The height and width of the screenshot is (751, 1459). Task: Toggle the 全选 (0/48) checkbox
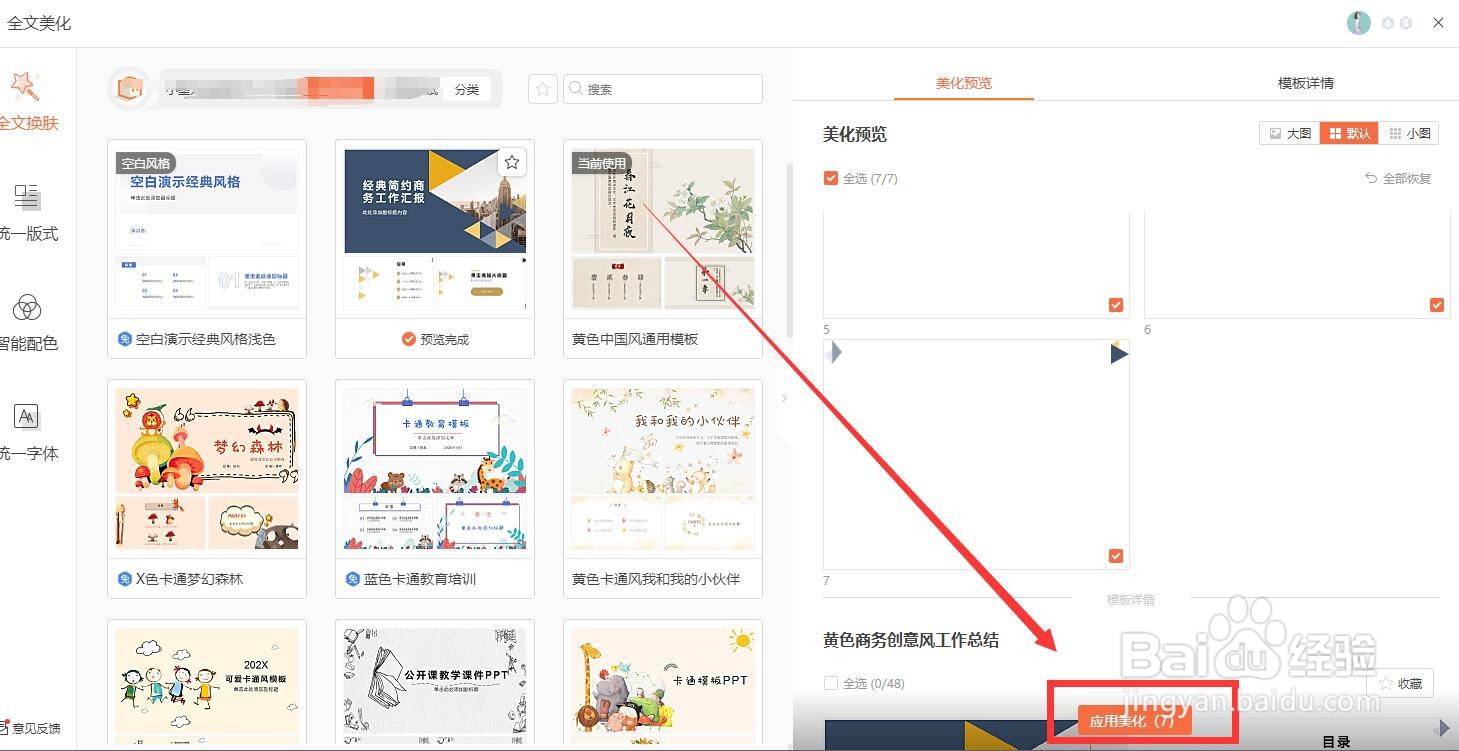830,683
